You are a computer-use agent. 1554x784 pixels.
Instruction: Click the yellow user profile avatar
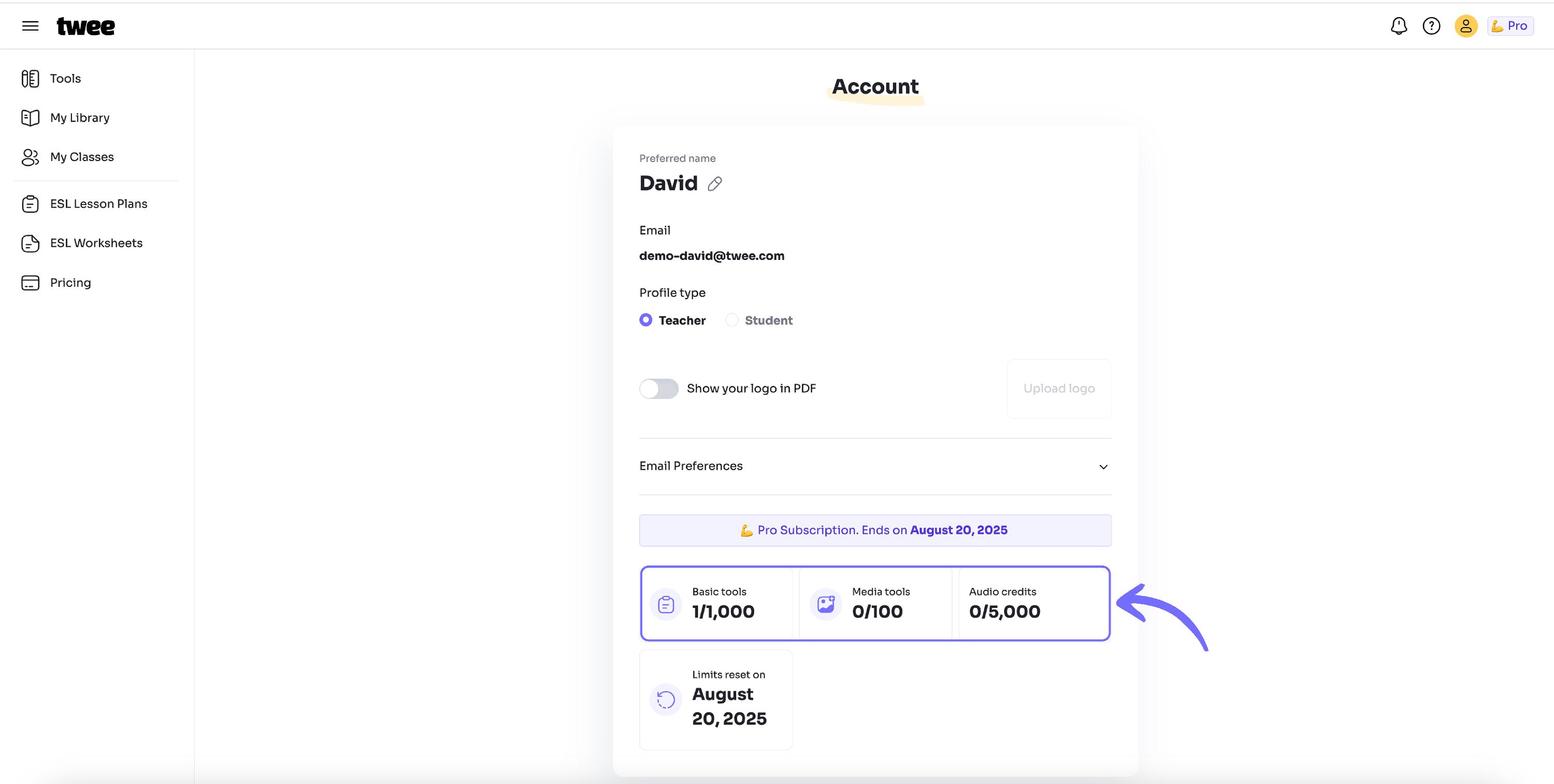pos(1466,26)
